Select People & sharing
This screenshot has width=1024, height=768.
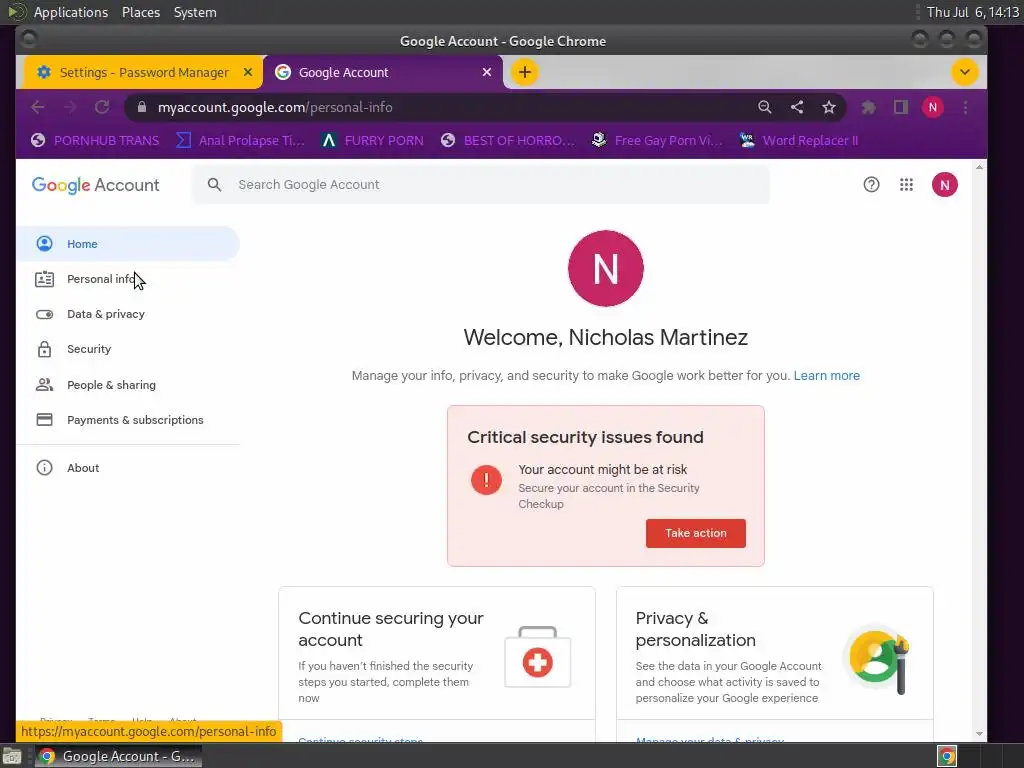coord(128,385)
